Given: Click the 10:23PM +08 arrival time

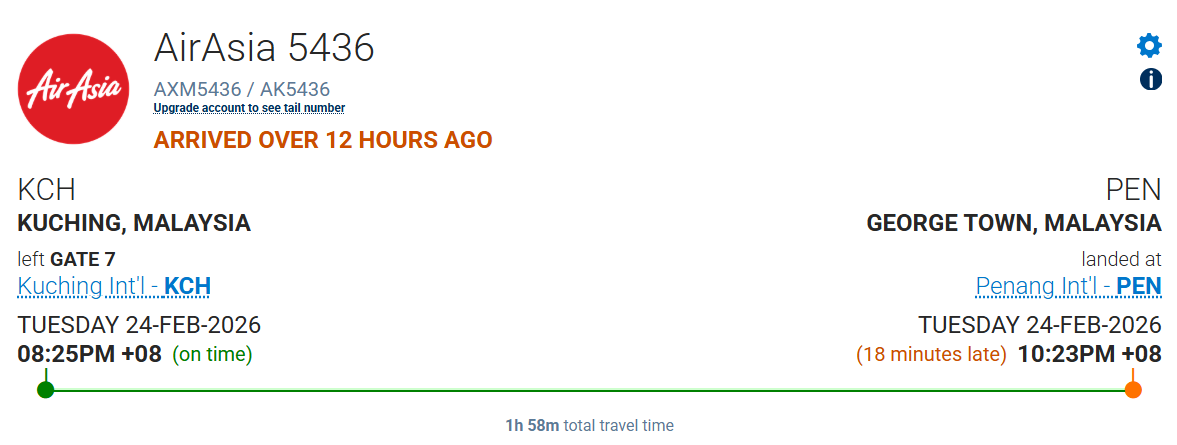Looking at the screenshot, I should [x=1089, y=354].
